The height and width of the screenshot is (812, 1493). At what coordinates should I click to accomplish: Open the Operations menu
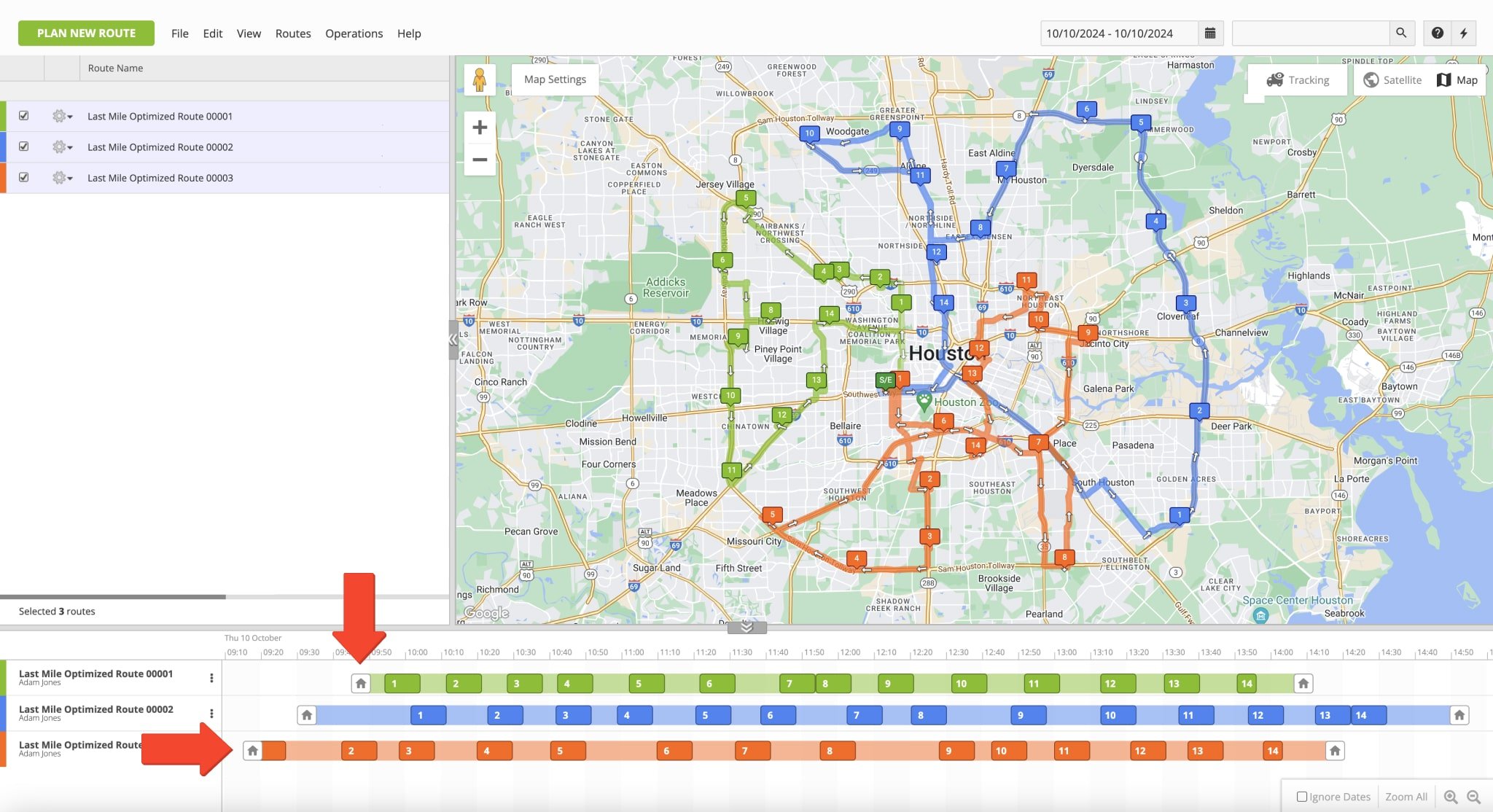pyautogui.click(x=354, y=33)
